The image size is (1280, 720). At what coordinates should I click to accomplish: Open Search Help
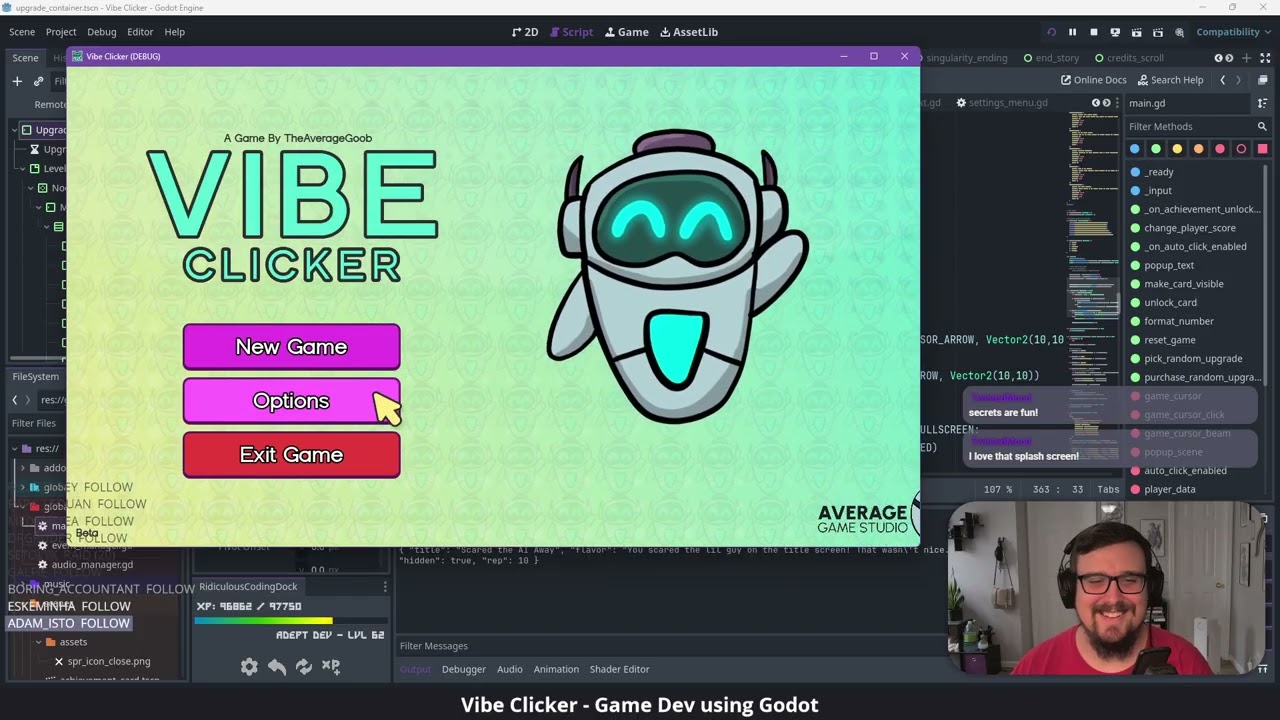pos(1169,80)
